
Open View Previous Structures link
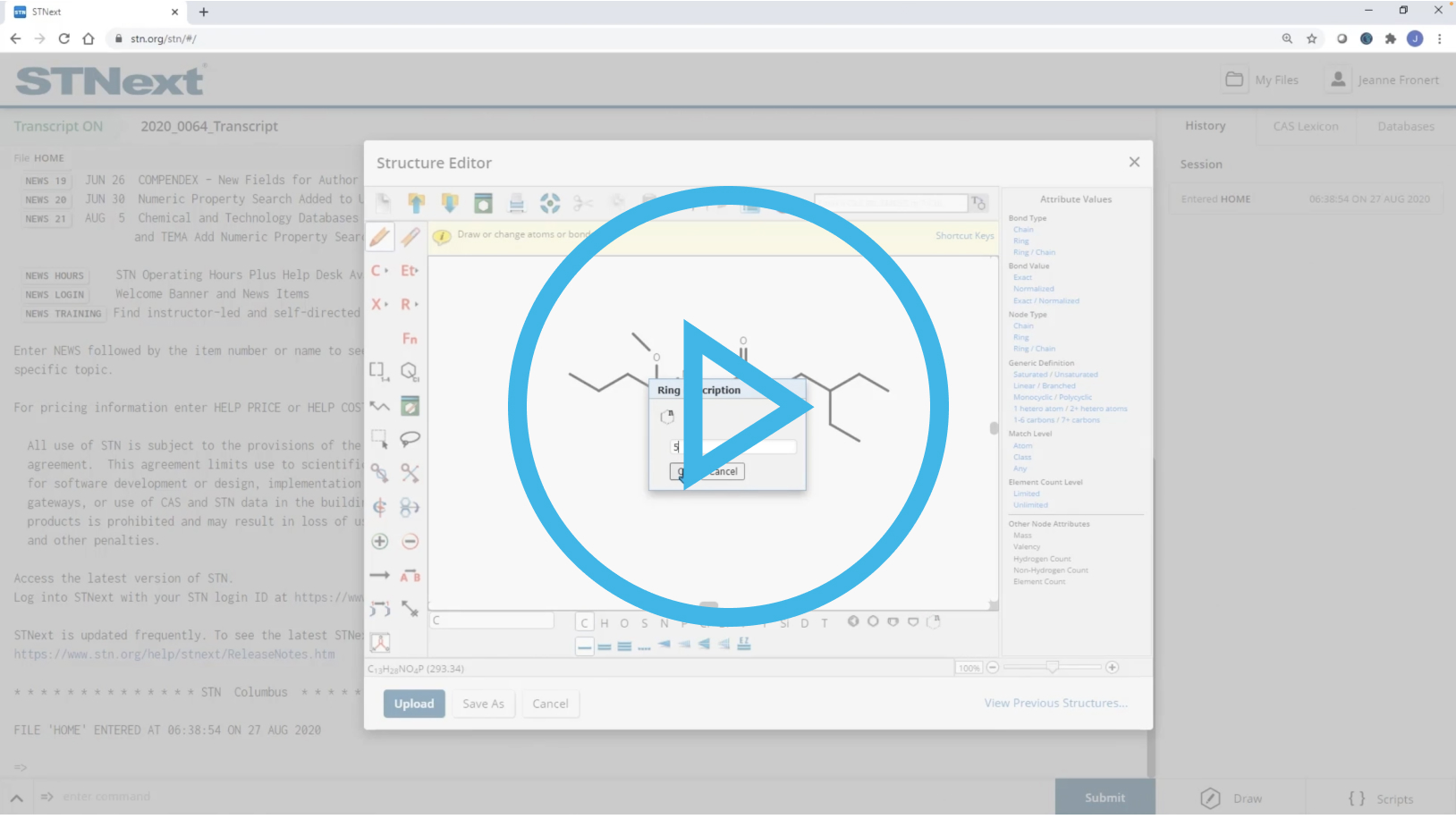click(x=1056, y=703)
